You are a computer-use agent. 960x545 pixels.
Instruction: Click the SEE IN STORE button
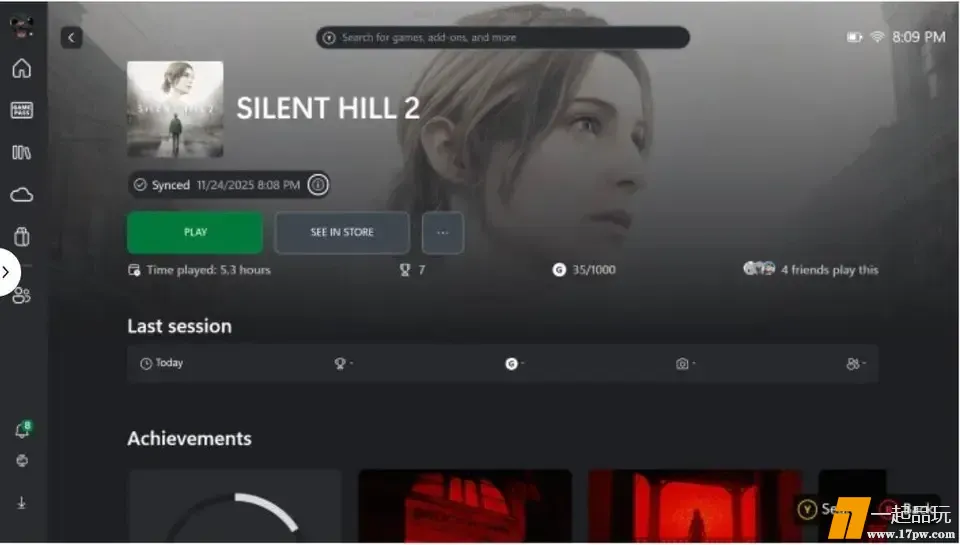pyautogui.click(x=342, y=232)
